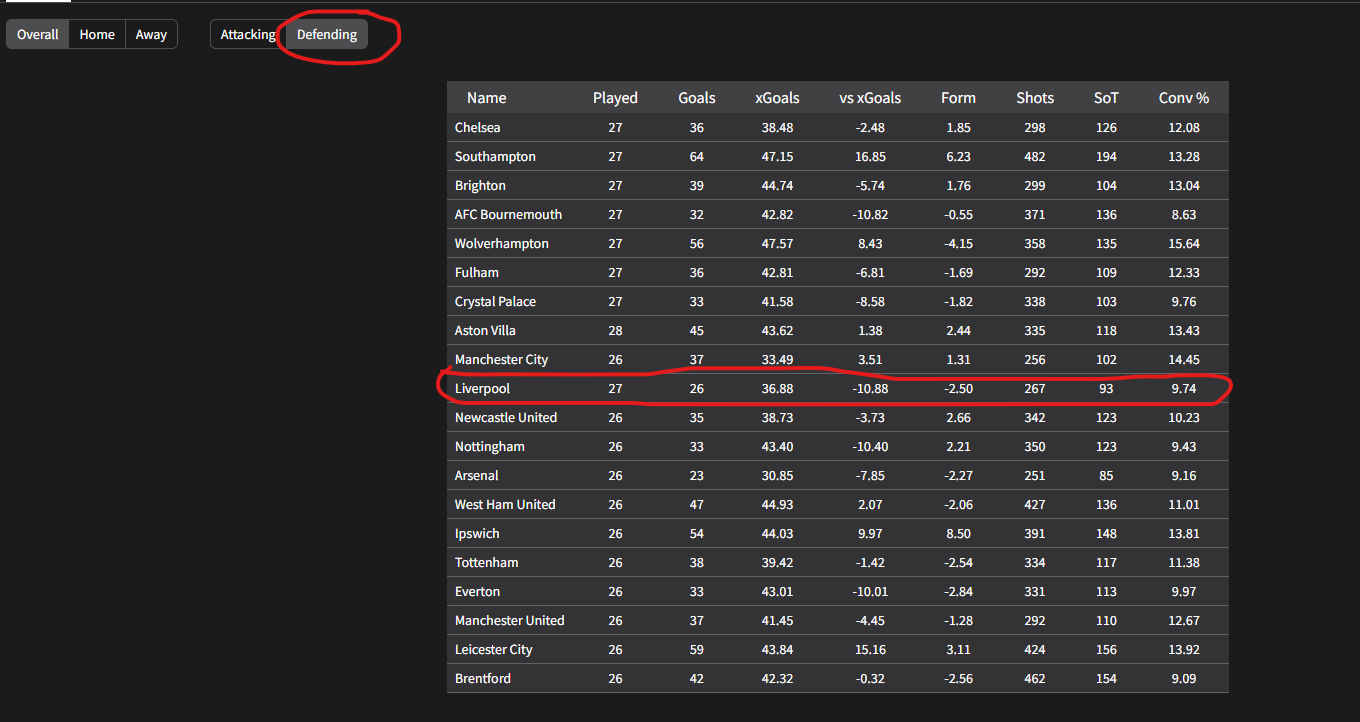Open Liverpool team row
Viewport: 1360px width, 722px height.
(483, 388)
